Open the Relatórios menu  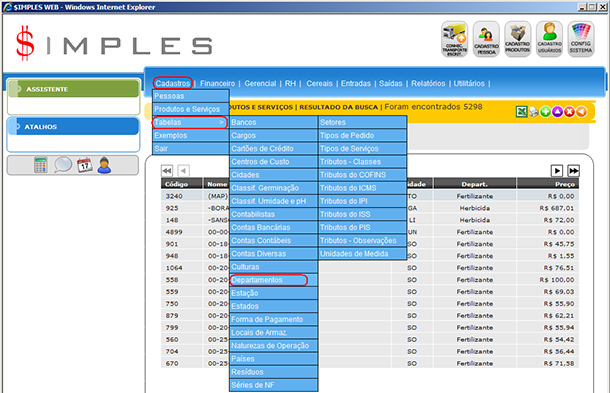point(428,83)
